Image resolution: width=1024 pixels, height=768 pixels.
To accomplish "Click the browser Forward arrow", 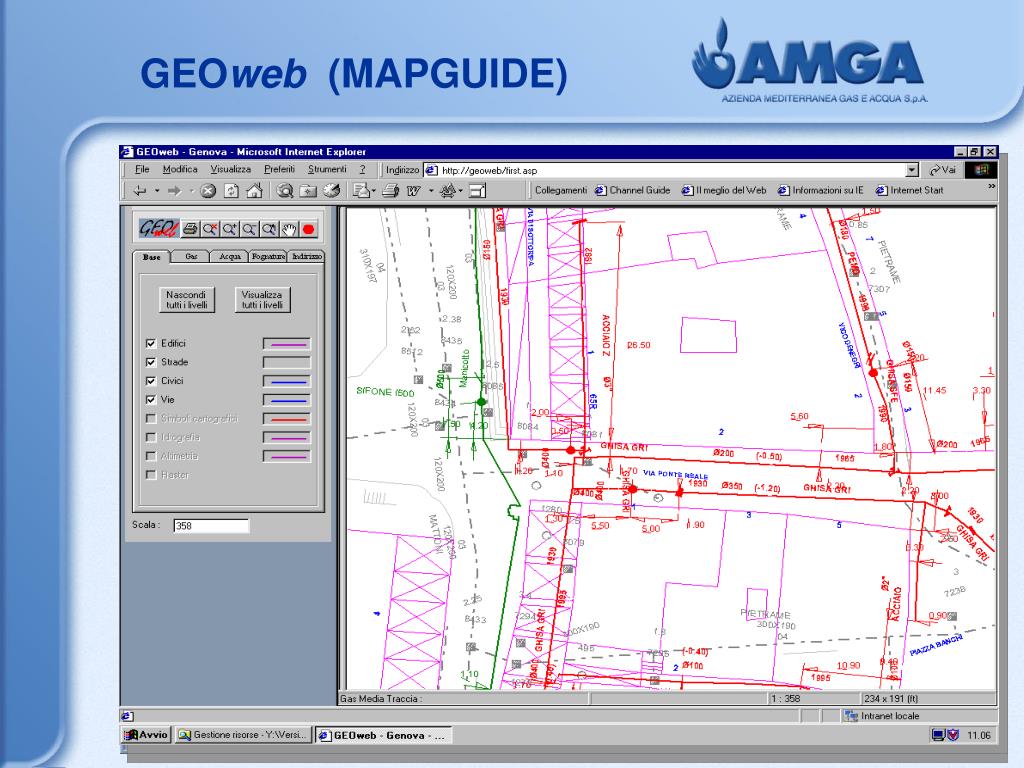I will [x=174, y=191].
